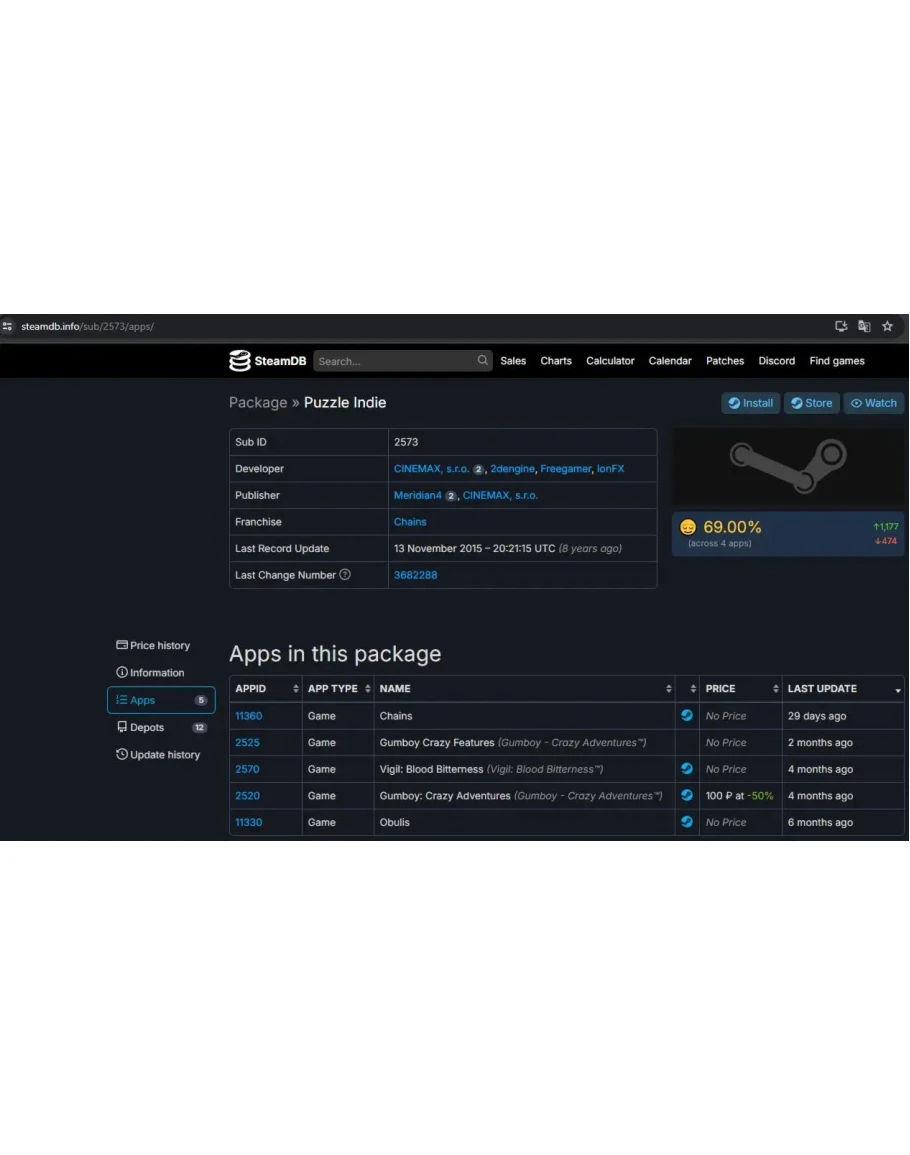Switch to the Price history tab
The image size is (910, 1155).
point(153,645)
